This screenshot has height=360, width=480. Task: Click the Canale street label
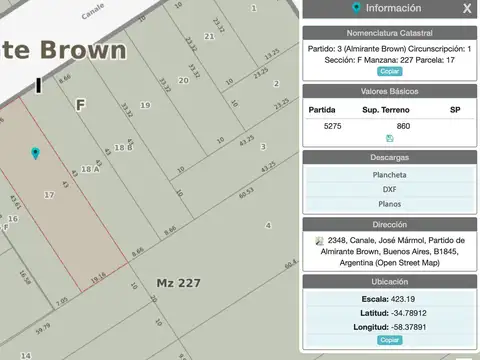pyautogui.click(x=93, y=12)
